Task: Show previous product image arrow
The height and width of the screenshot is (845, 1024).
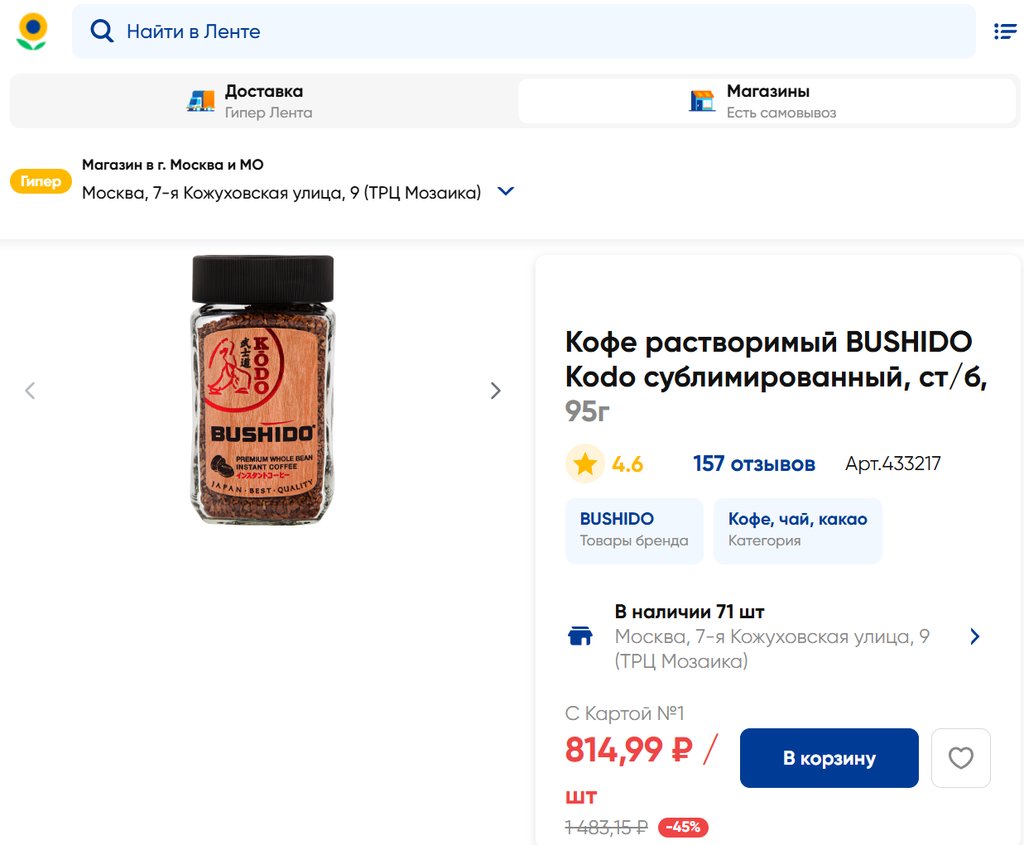Action: click(x=30, y=391)
